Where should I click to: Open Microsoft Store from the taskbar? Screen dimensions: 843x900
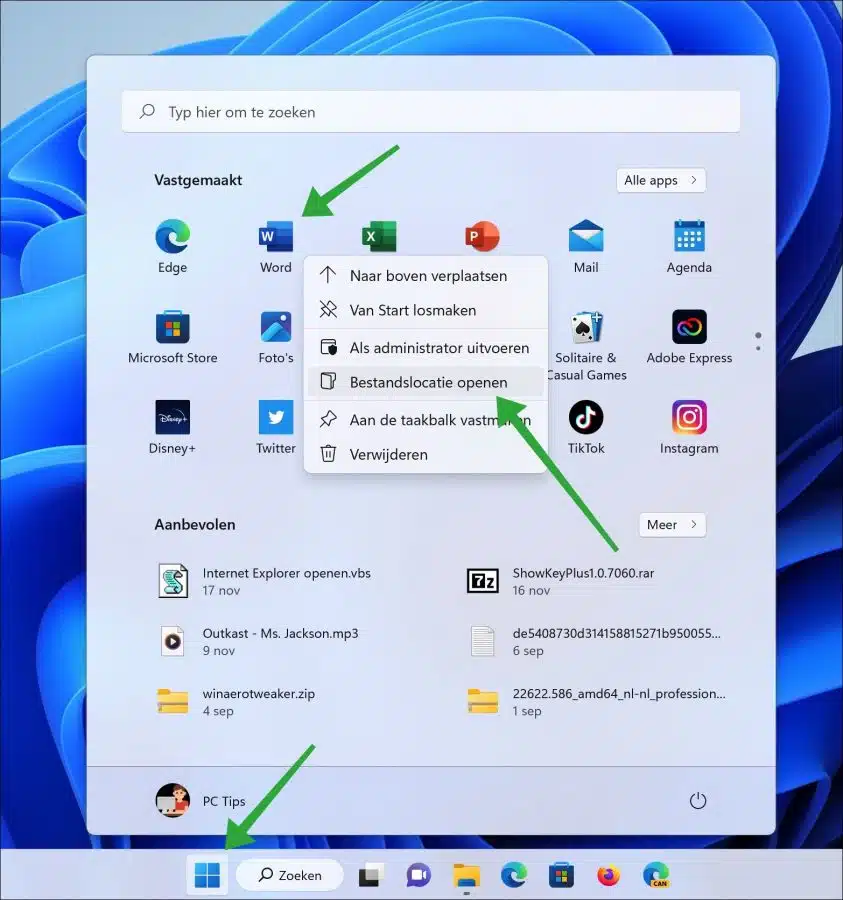[x=561, y=875]
